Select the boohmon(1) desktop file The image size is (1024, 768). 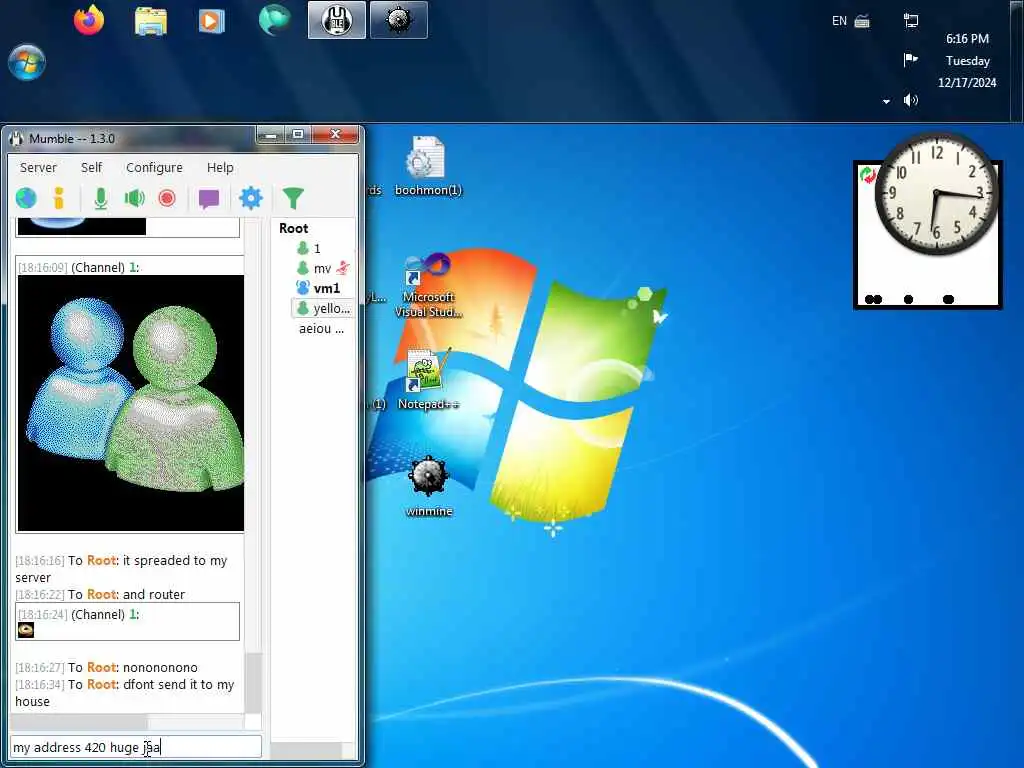tap(428, 166)
